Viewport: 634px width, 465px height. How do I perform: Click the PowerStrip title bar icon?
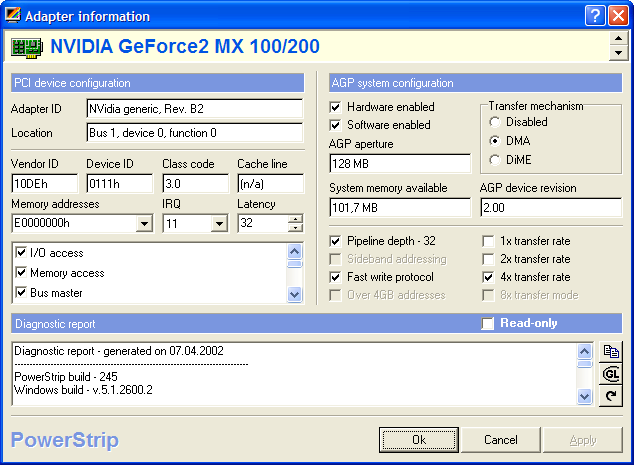tap(13, 15)
